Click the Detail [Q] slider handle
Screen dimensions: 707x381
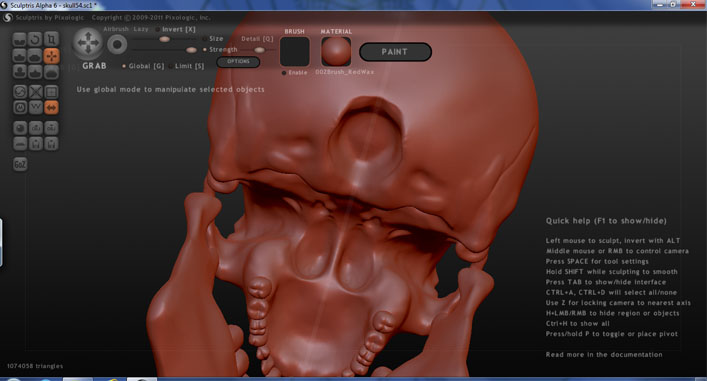point(259,50)
